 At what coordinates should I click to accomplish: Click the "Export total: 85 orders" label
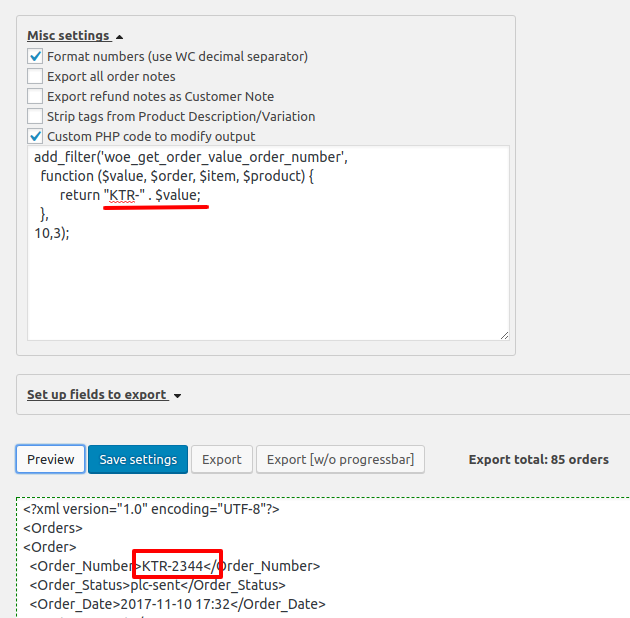click(538, 460)
